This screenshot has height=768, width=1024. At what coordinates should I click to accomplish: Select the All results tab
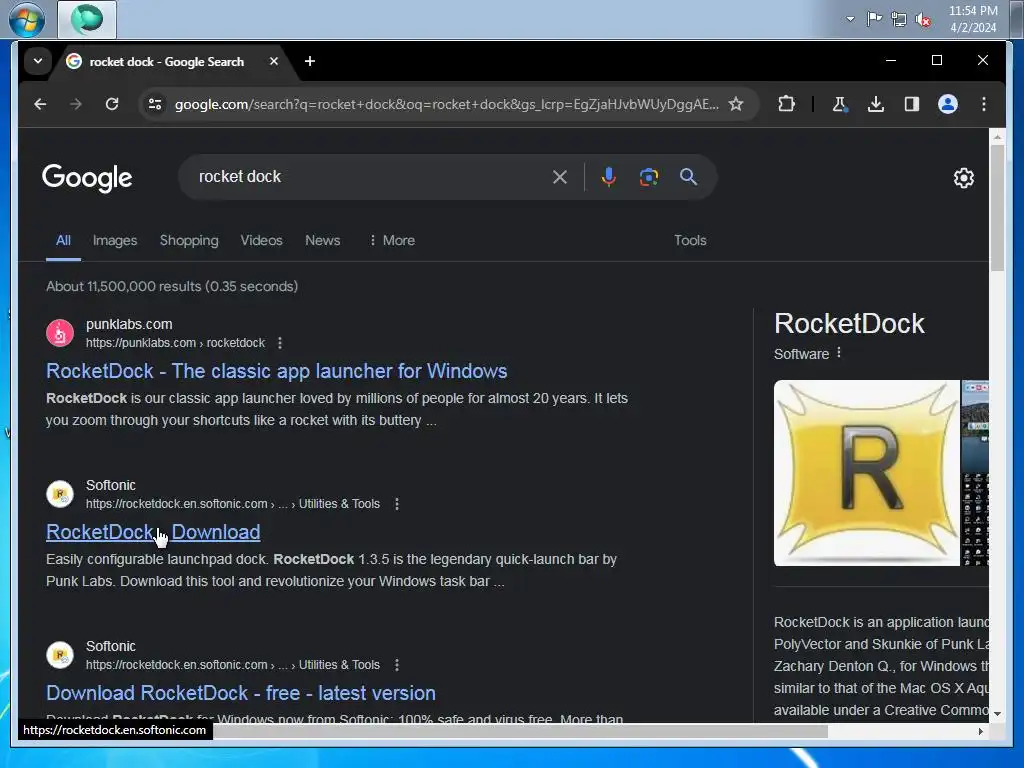point(63,240)
